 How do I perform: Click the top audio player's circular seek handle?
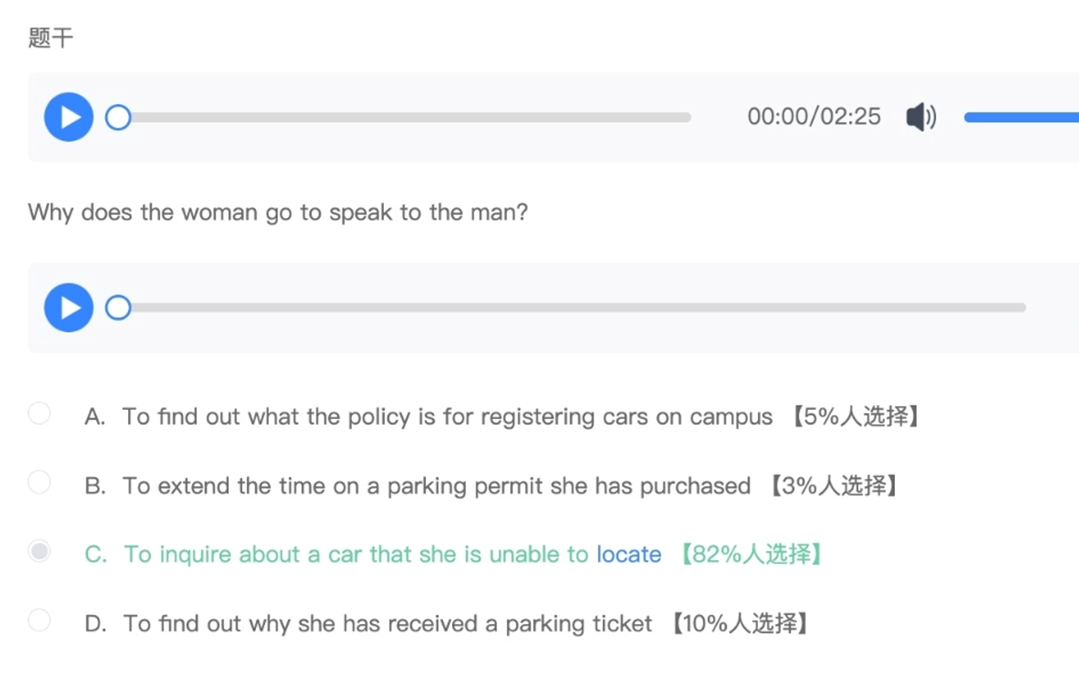[118, 117]
